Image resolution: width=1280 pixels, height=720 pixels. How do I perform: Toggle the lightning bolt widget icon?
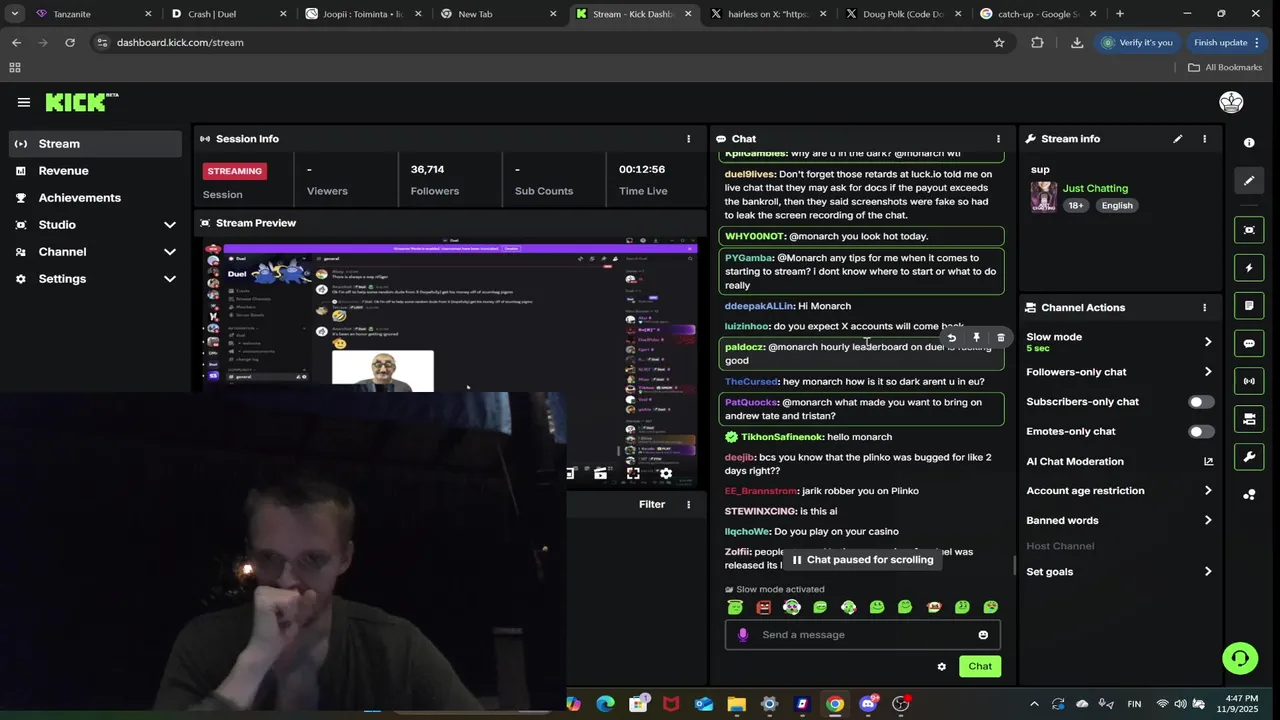coord(1249,268)
